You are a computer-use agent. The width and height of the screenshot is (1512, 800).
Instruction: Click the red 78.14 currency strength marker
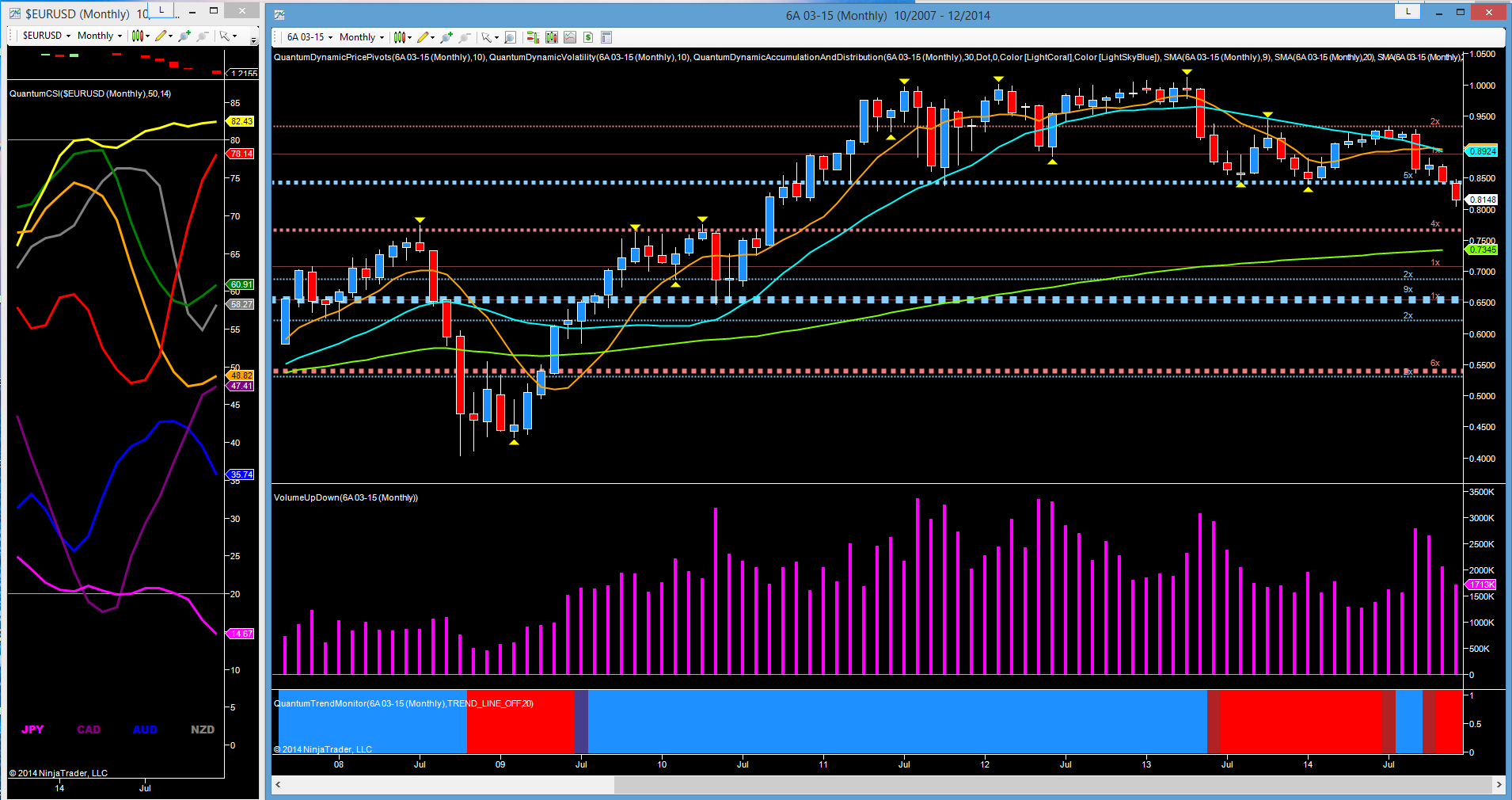click(x=241, y=154)
